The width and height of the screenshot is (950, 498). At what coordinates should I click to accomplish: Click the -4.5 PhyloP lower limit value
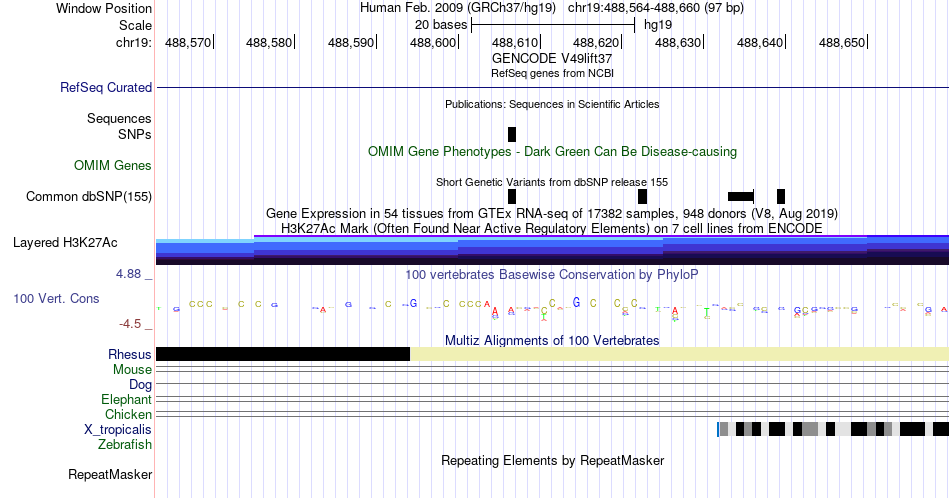[x=130, y=324]
